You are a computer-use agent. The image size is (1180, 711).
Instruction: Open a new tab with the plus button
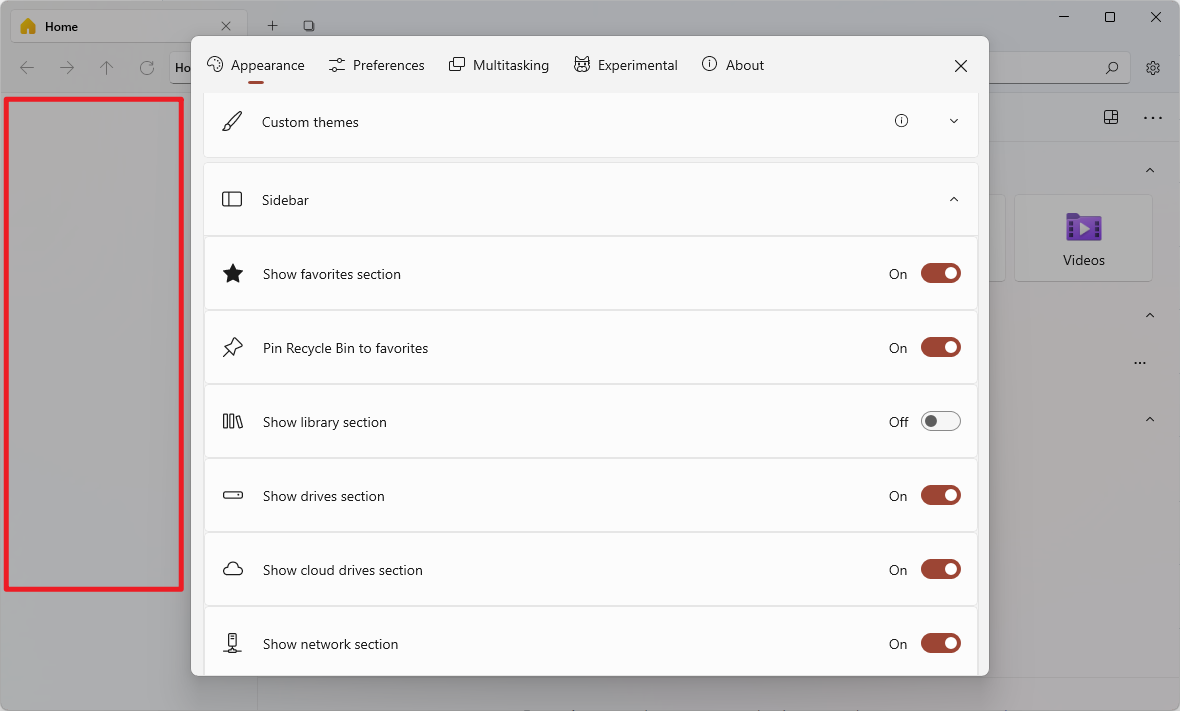(x=271, y=25)
